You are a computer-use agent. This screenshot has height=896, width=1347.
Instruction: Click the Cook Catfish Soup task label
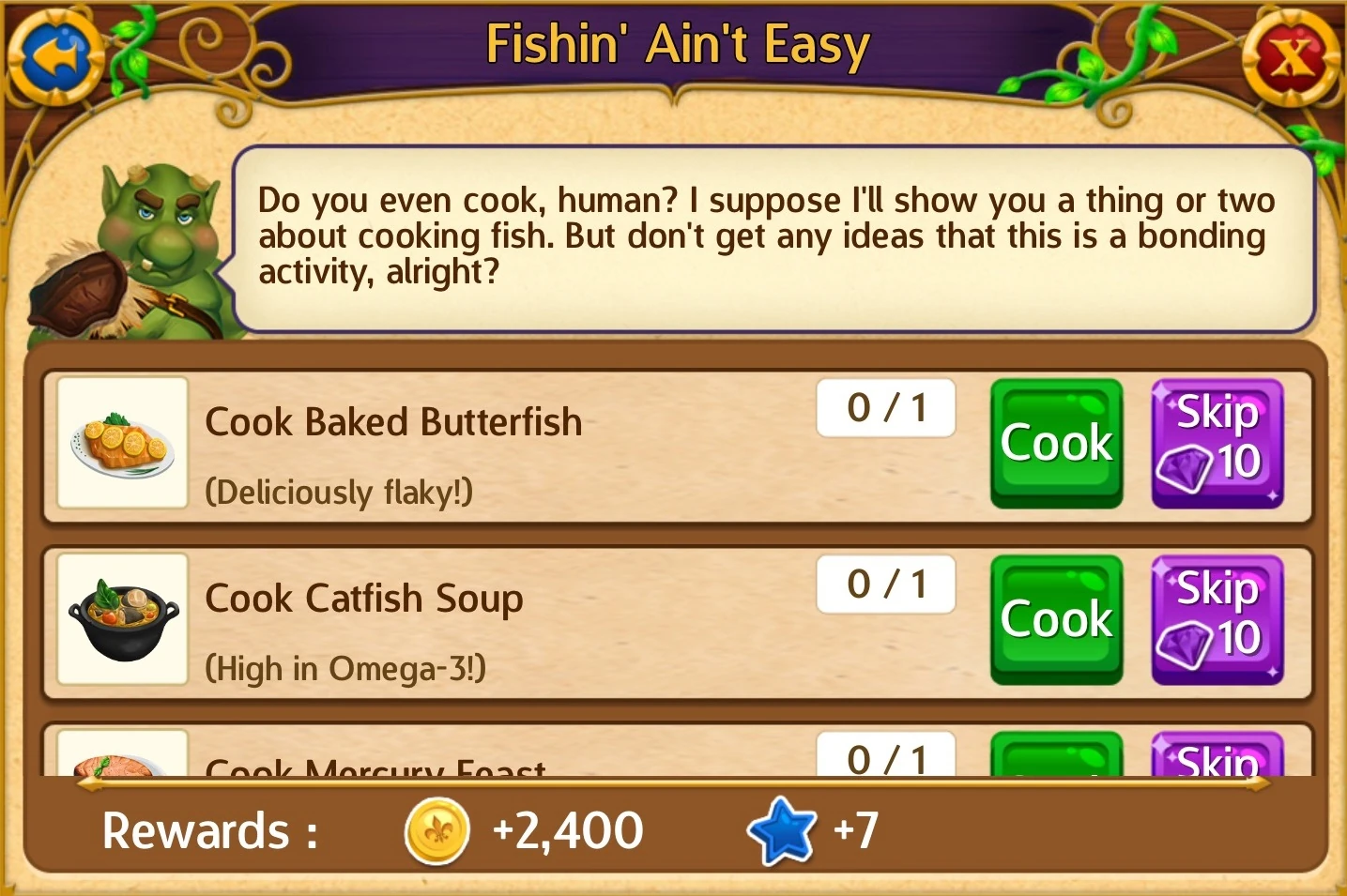(x=364, y=599)
